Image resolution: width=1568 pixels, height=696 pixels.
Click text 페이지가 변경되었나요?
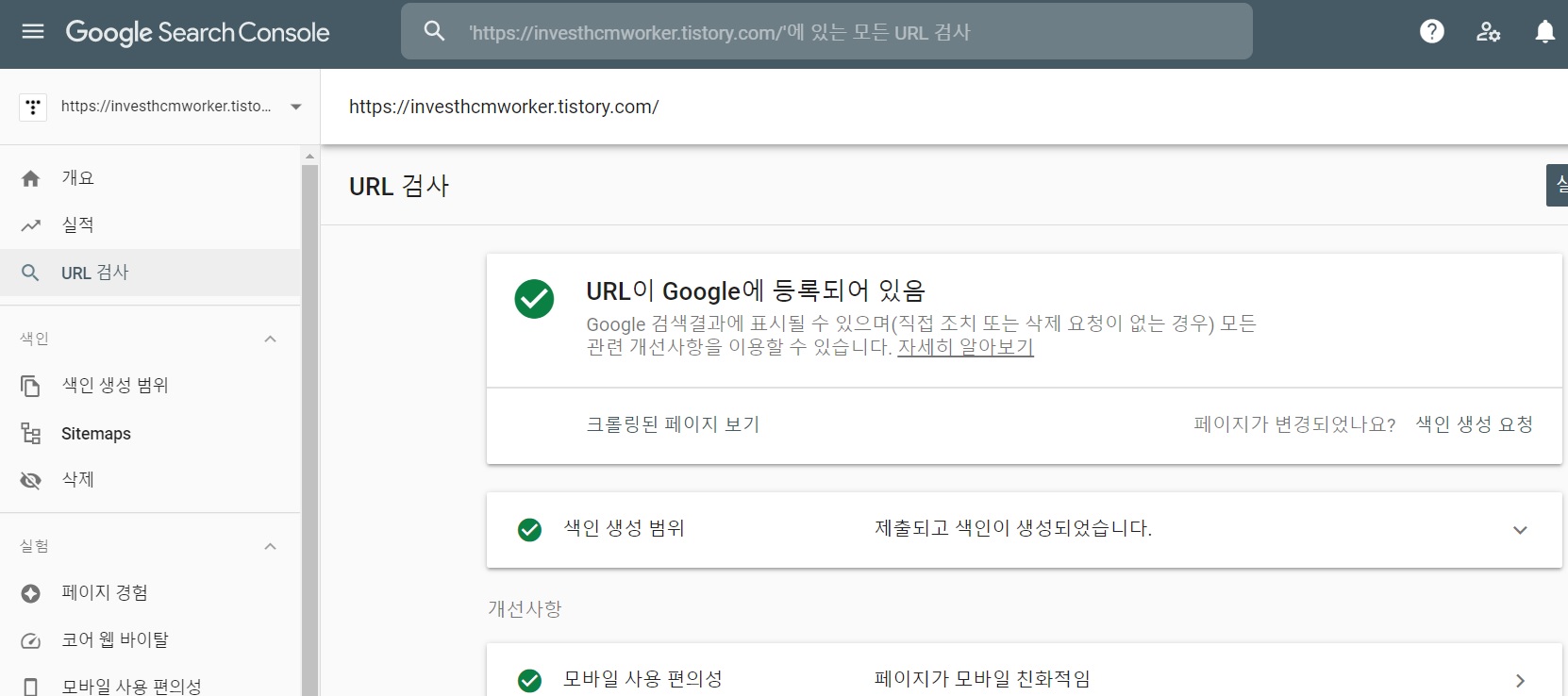pyautogui.click(x=1294, y=424)
